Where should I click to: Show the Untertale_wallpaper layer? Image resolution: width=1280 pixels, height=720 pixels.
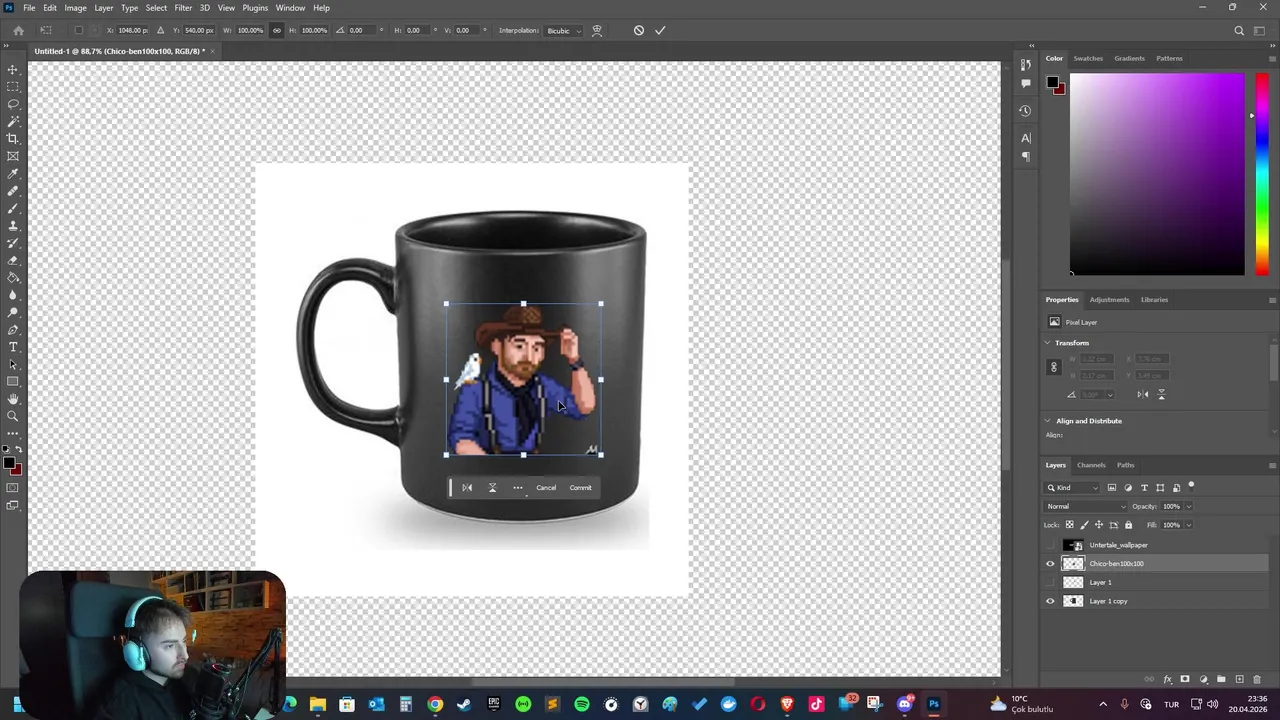(1050, 545)
